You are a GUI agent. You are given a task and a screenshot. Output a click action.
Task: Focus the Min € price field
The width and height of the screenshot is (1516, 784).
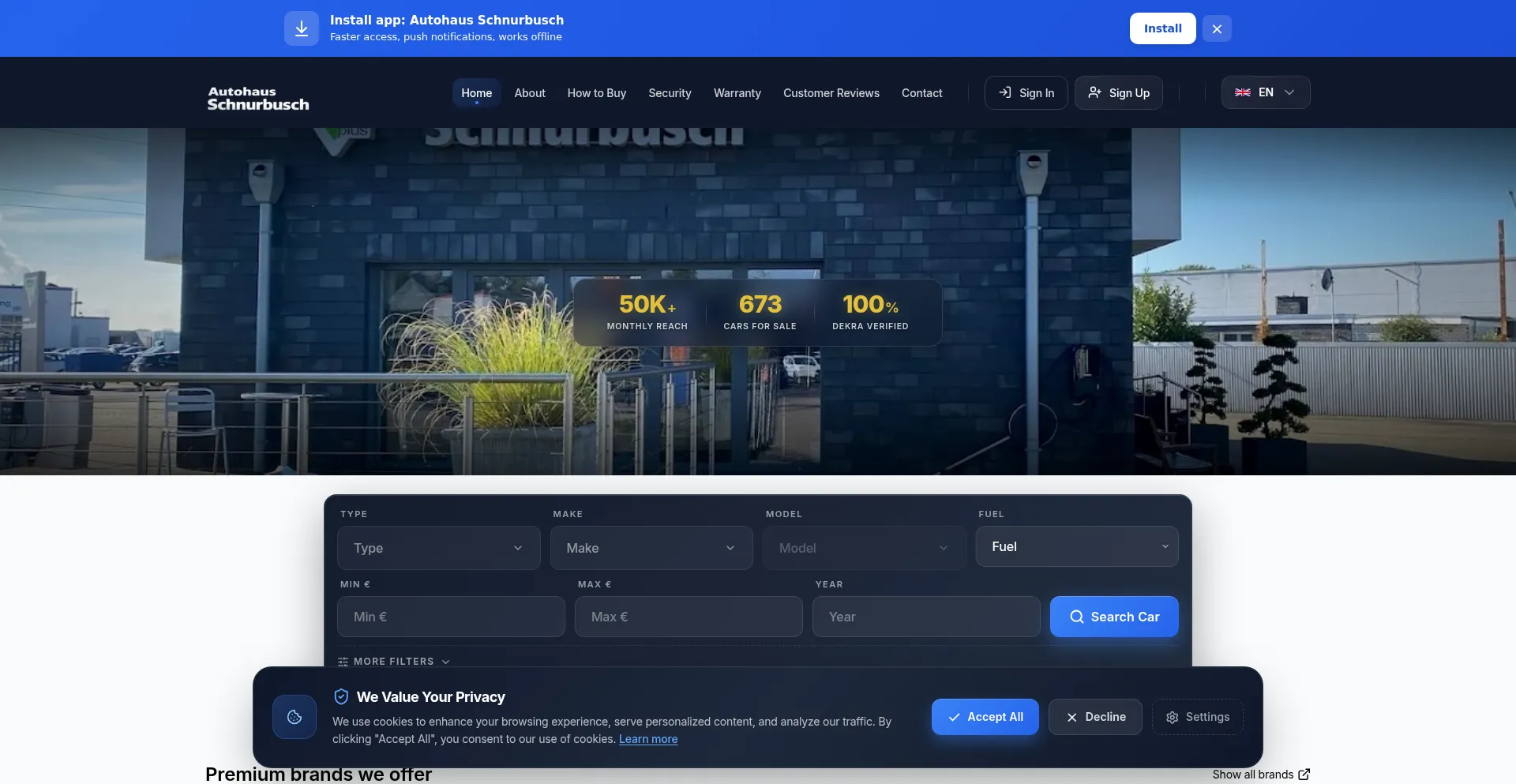(x=451, y=617)
